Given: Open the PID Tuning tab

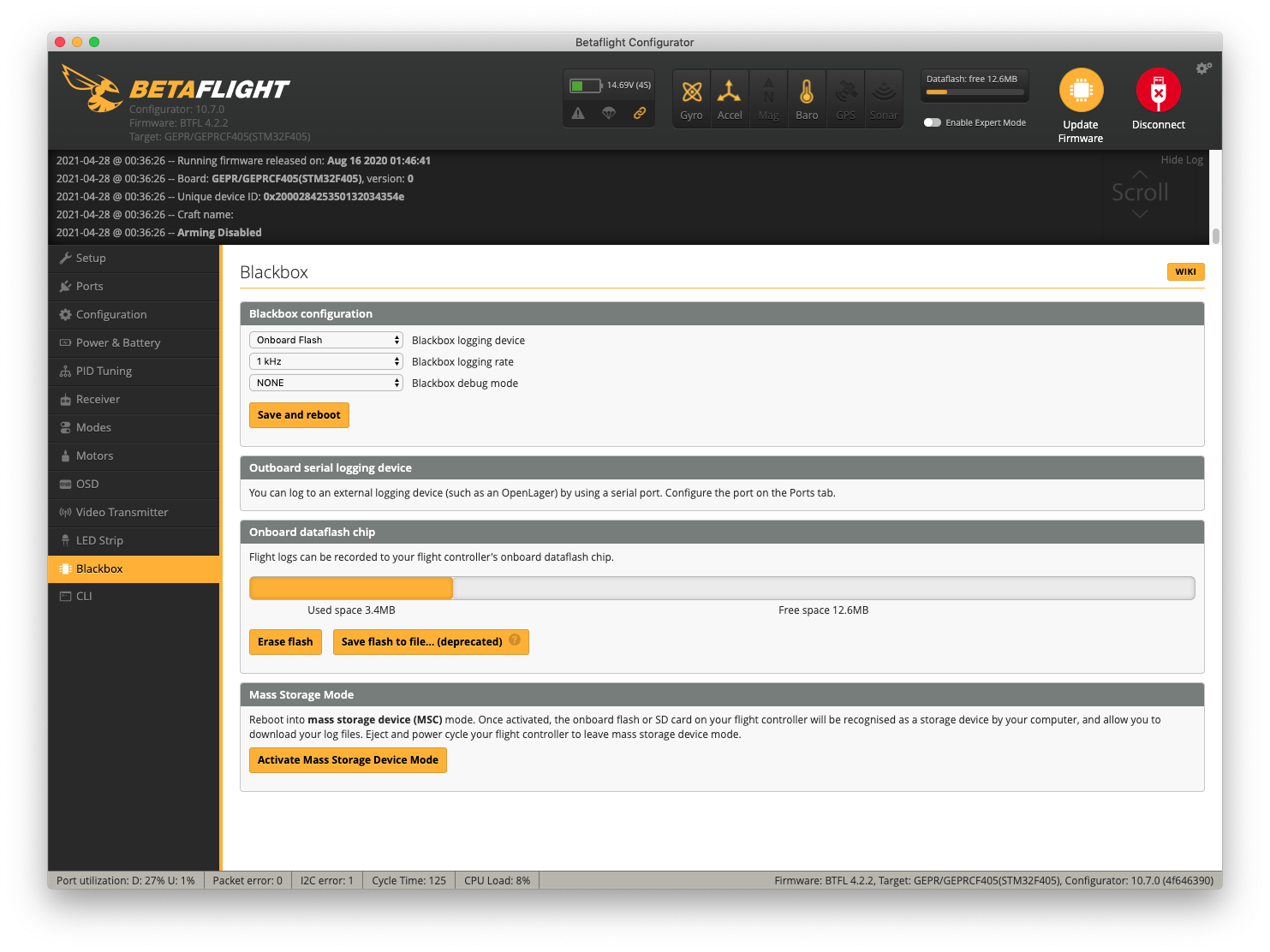Looking at the screenshot, I should (134, 371).
